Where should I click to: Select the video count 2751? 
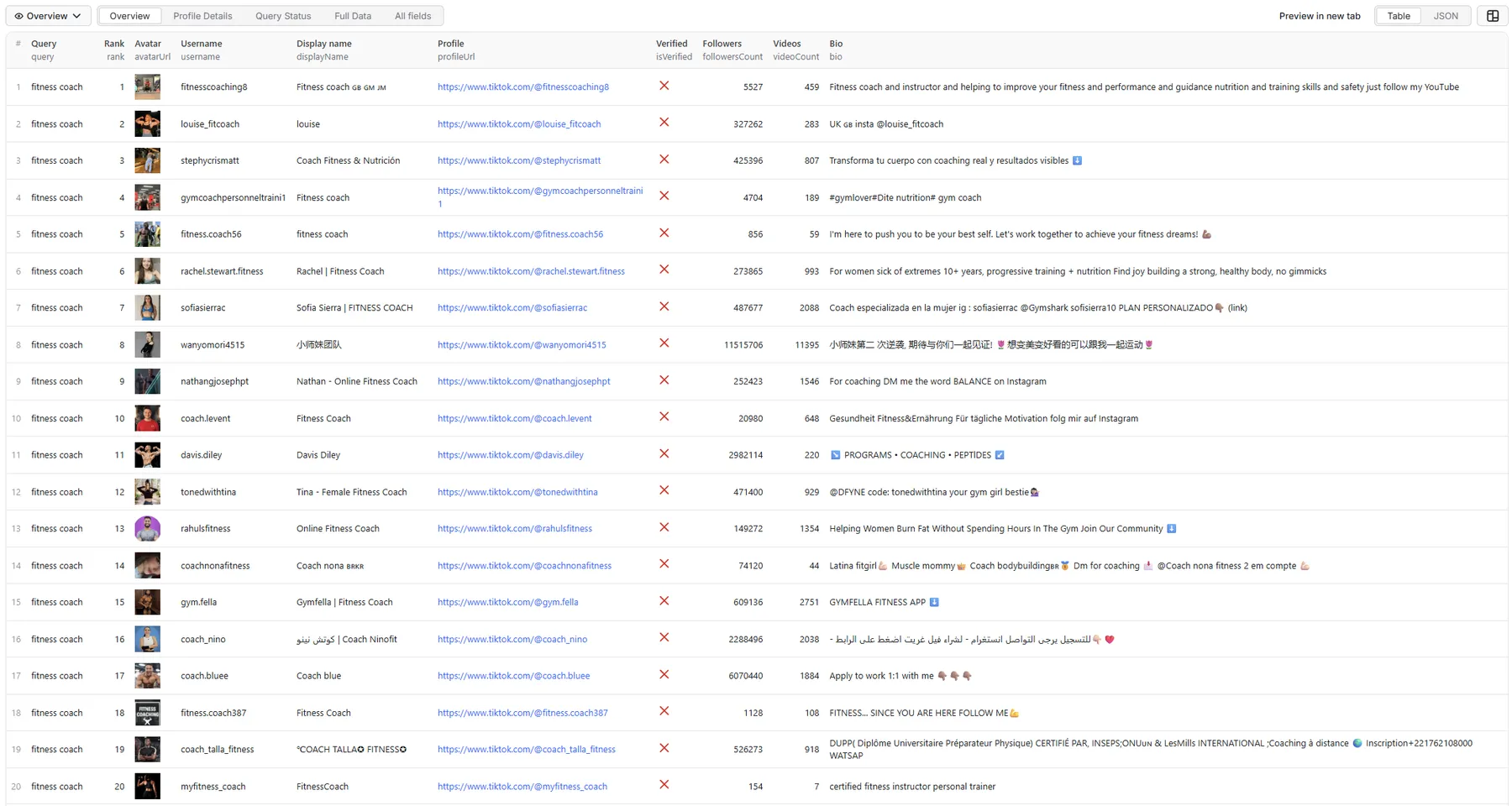(809, 603)
